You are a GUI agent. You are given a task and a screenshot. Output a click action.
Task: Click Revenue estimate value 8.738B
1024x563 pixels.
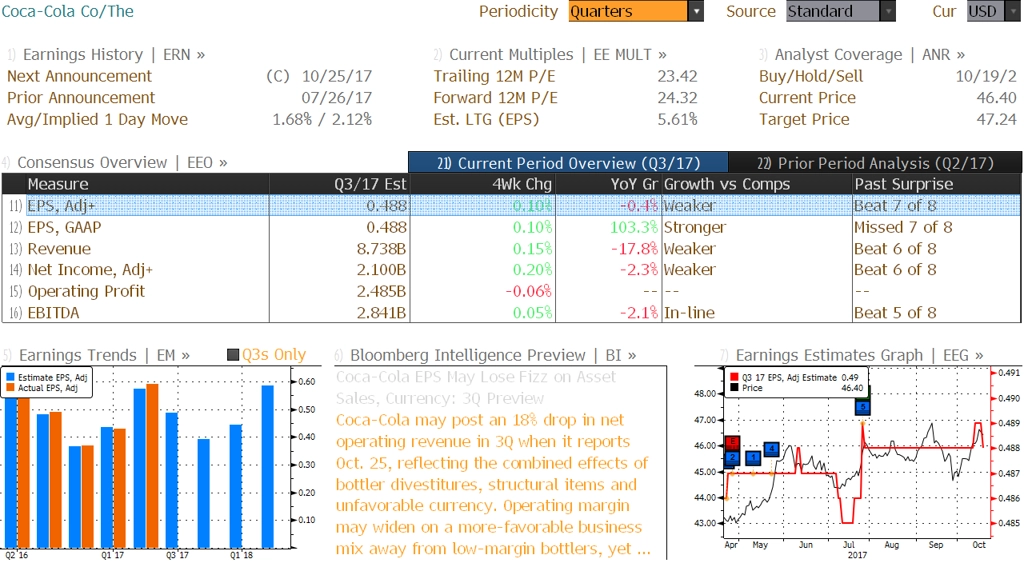pos(381,249)
